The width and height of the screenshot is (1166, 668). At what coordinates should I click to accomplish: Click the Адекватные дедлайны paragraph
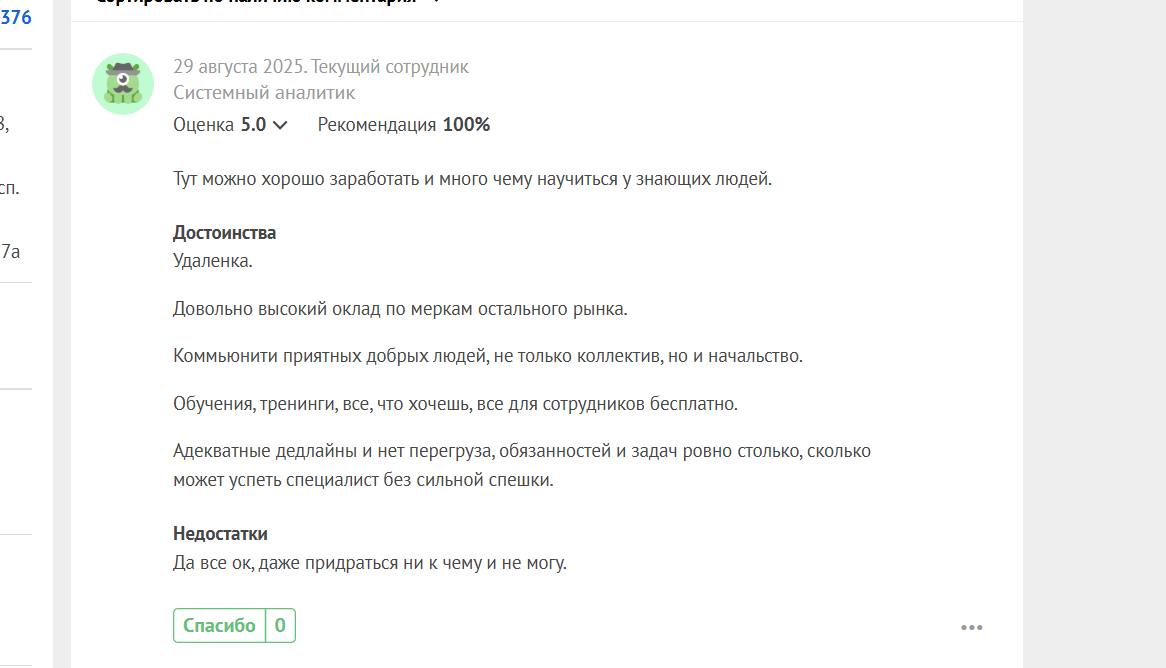pos(522,466)
